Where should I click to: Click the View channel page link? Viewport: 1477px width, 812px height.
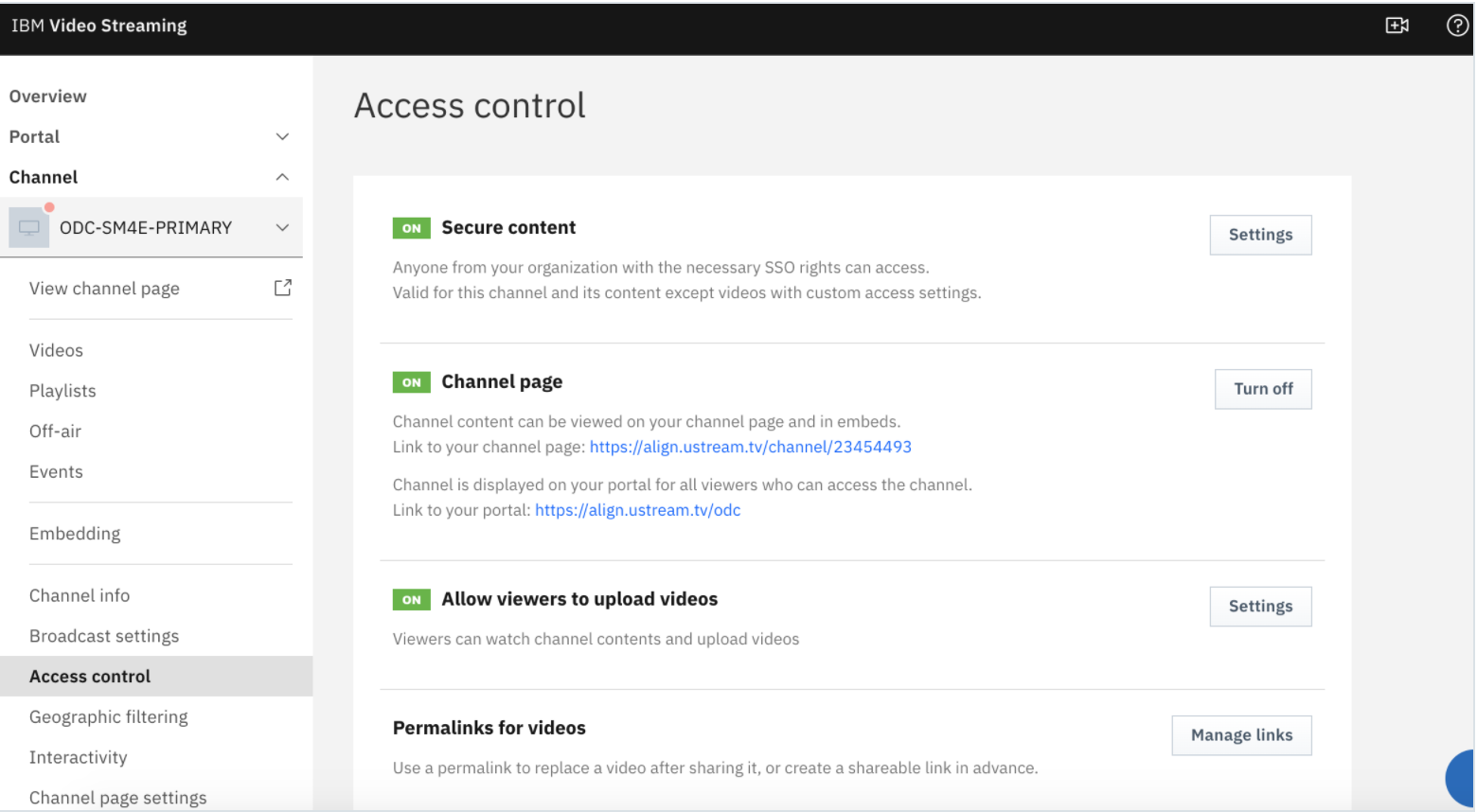[x=104, y=289]
